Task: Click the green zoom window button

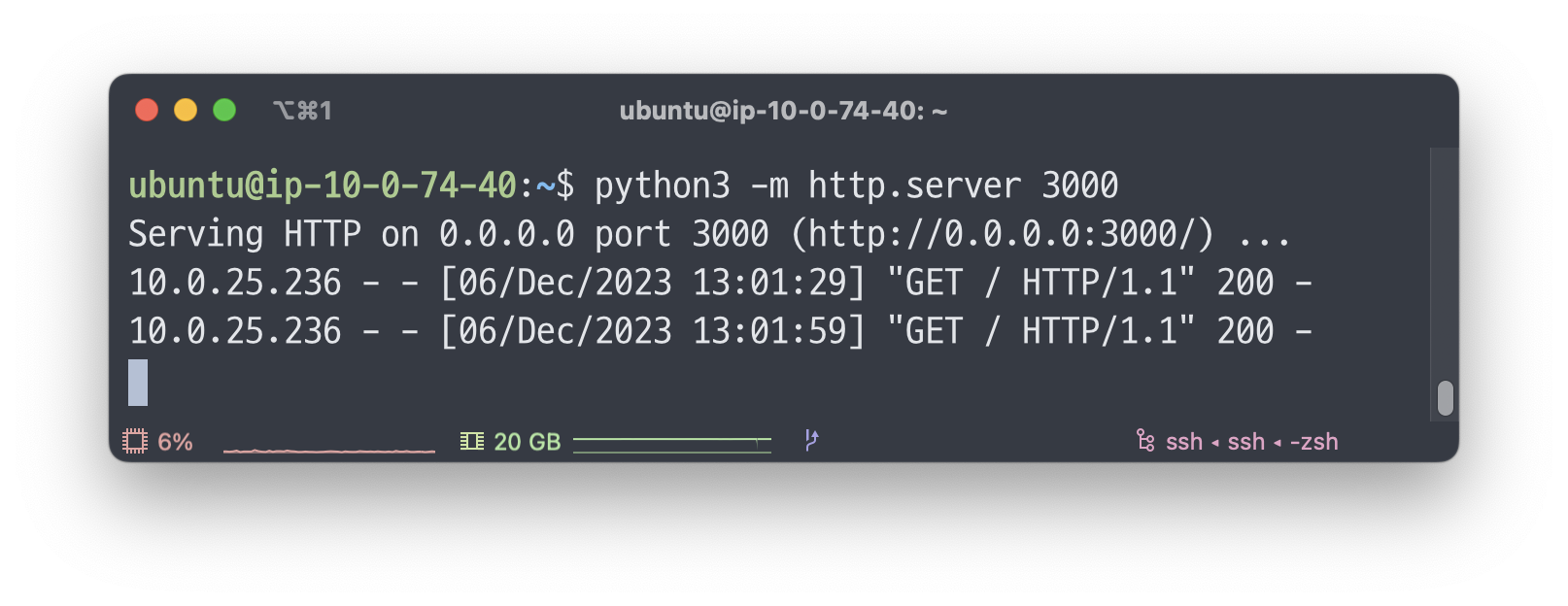Action: click(x=224, y=111)
